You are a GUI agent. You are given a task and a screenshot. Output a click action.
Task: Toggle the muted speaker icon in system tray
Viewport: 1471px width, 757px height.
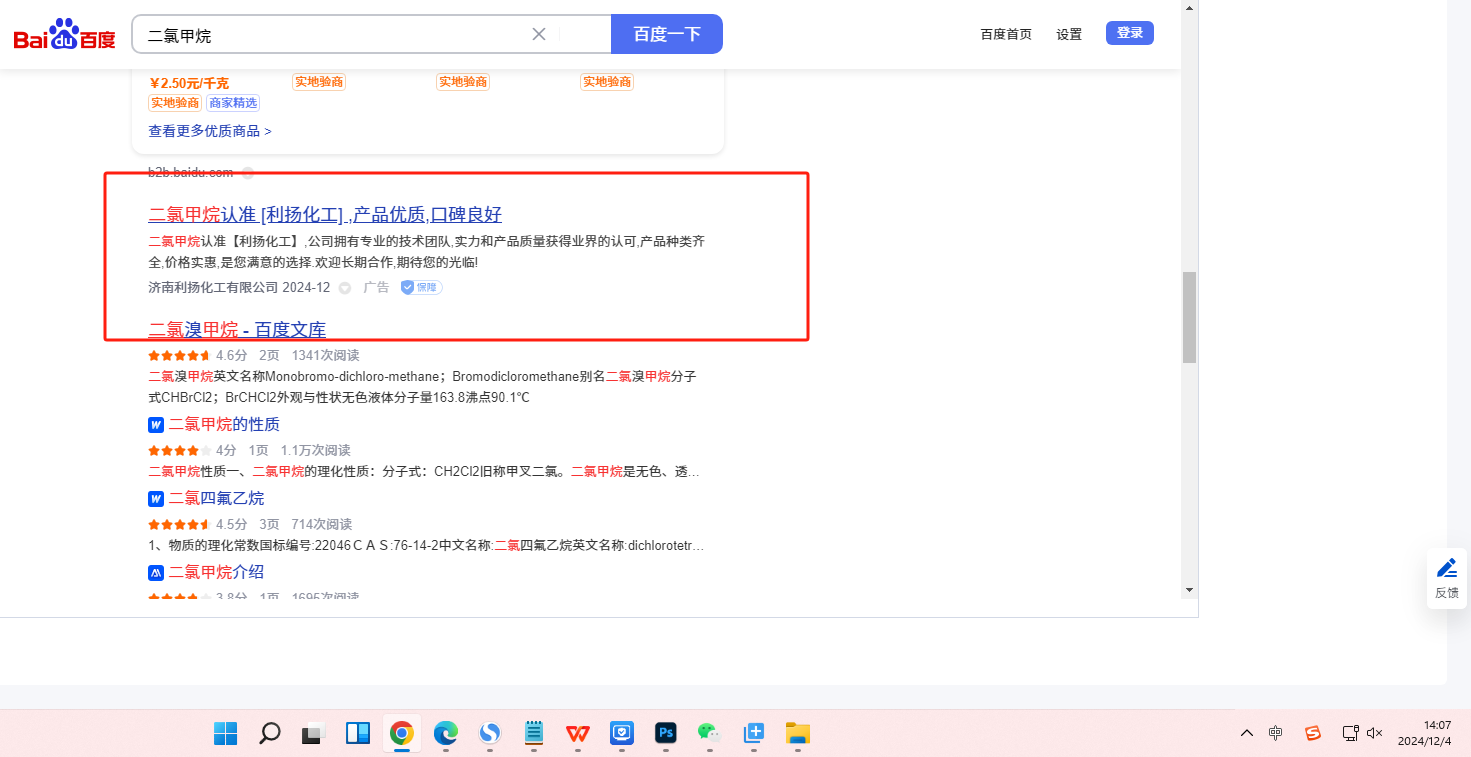[1375, 733]
